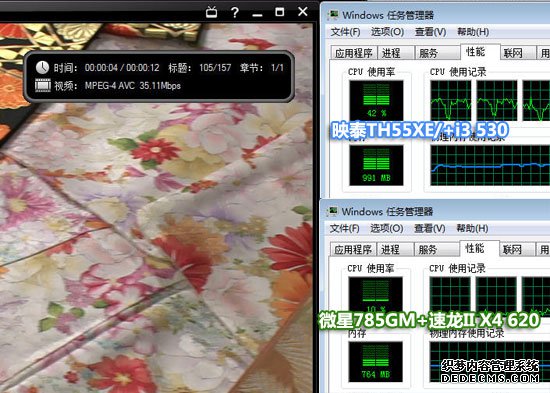Click CPU 使用记录 label in lower Task Manager
The image size is (550, 393).
point(457,268)
